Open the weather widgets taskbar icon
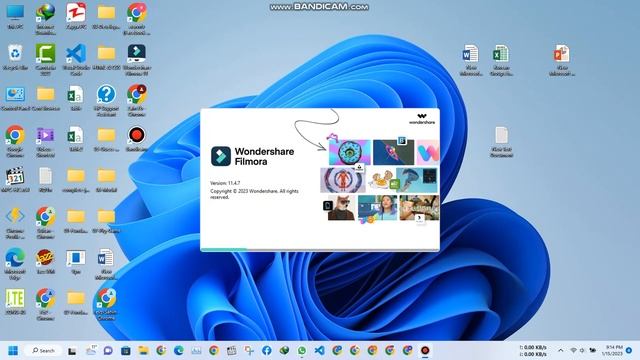 coord(91,350)
